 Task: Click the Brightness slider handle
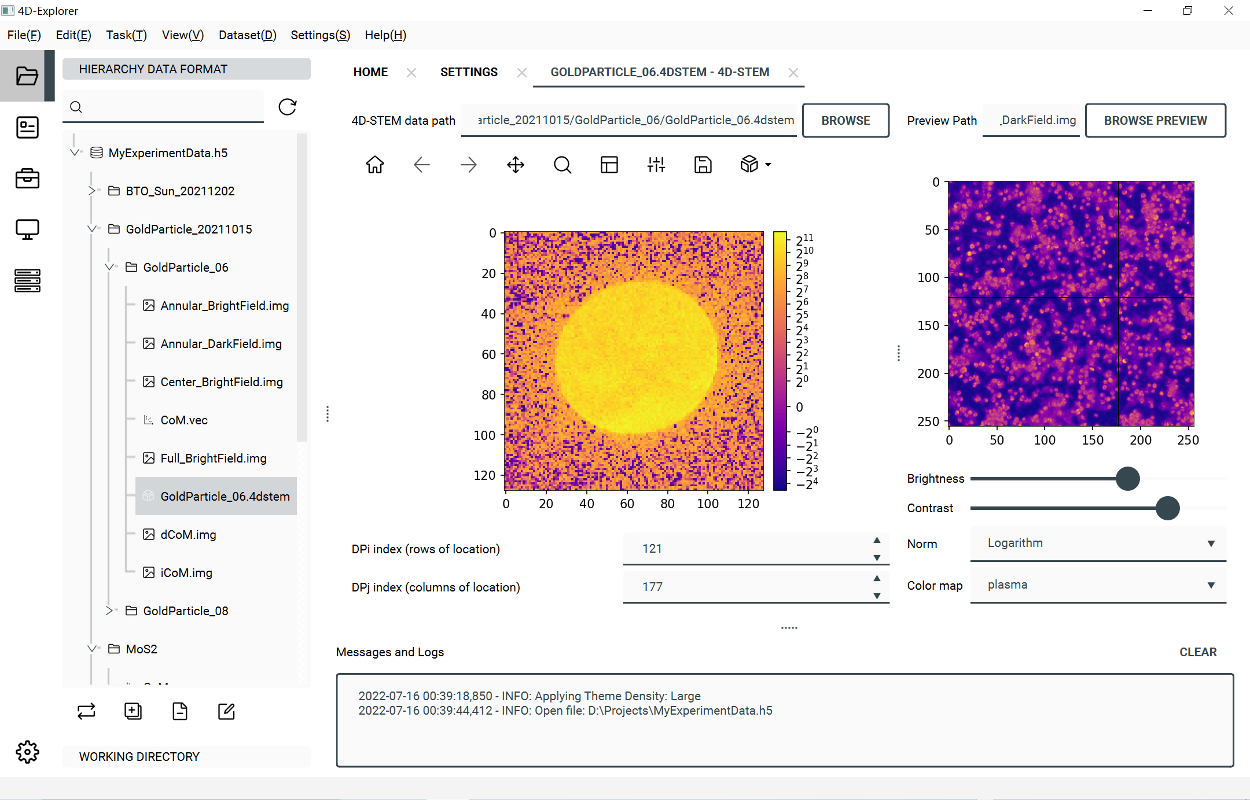coord(1127,479)
